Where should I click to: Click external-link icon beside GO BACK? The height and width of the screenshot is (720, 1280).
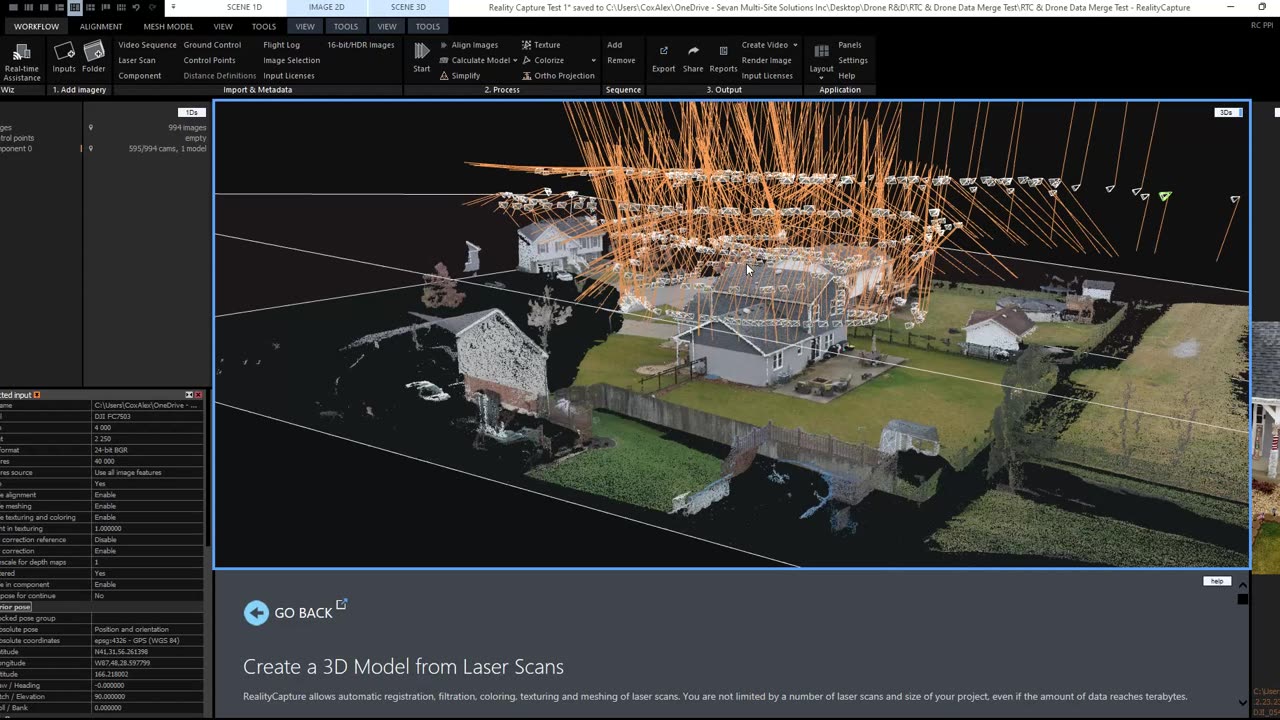341,604
